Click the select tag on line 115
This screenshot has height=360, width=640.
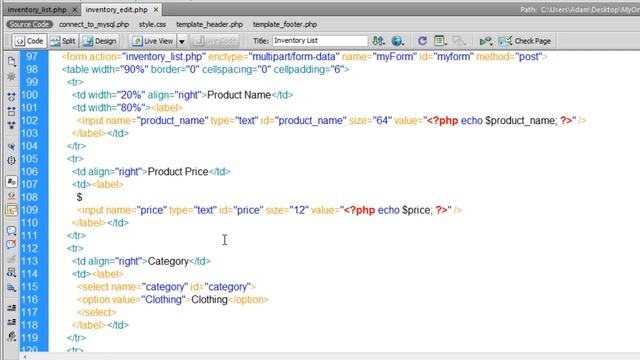[166, 287]
